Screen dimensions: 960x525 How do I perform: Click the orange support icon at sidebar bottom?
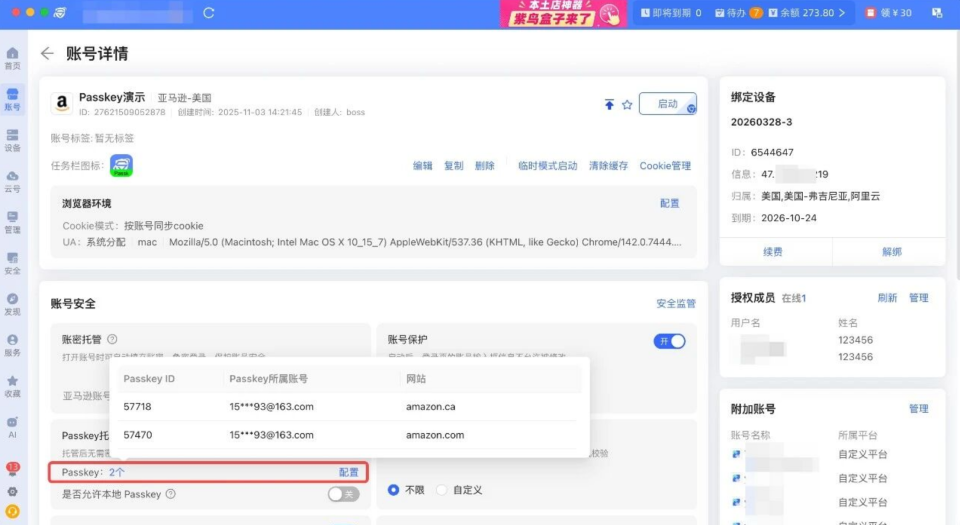(12, 511)
